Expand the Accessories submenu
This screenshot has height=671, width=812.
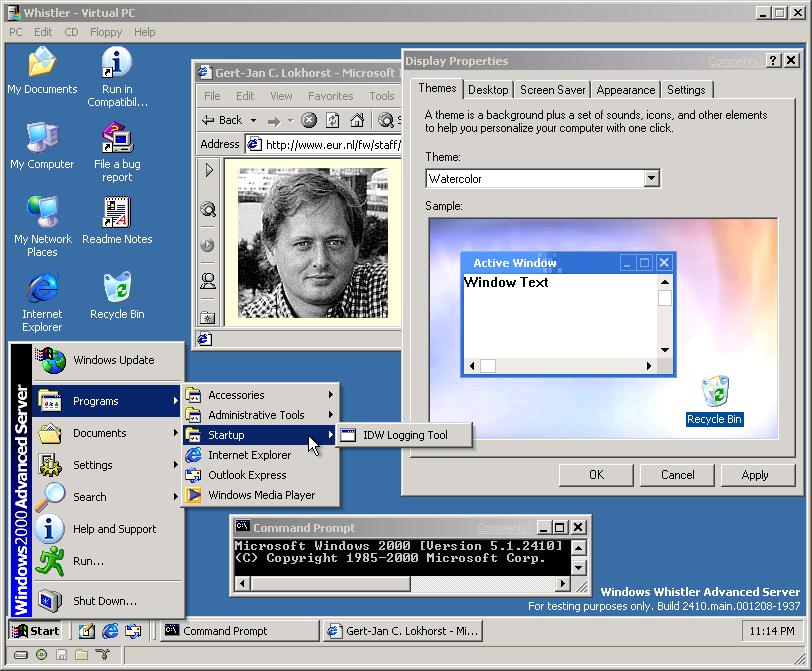click(x=261, y=395)
